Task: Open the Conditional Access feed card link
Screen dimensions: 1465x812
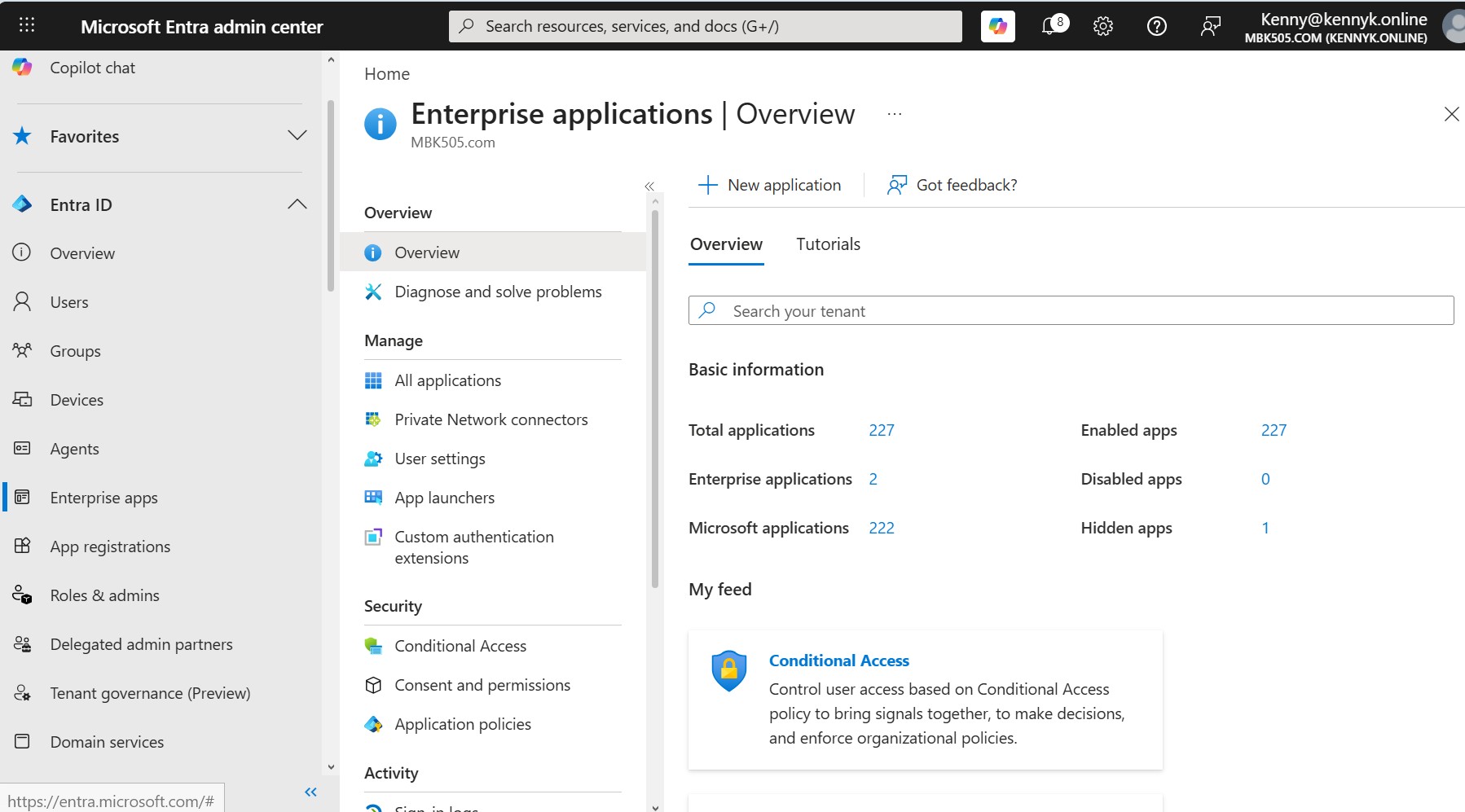Action: click(838, 661)
